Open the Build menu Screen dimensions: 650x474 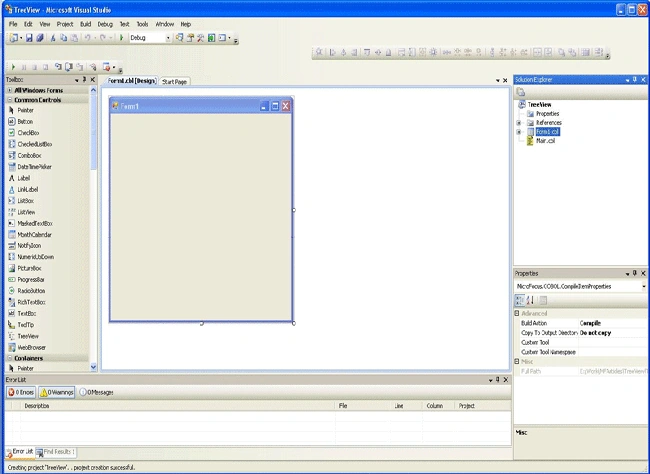coord(85,24)
